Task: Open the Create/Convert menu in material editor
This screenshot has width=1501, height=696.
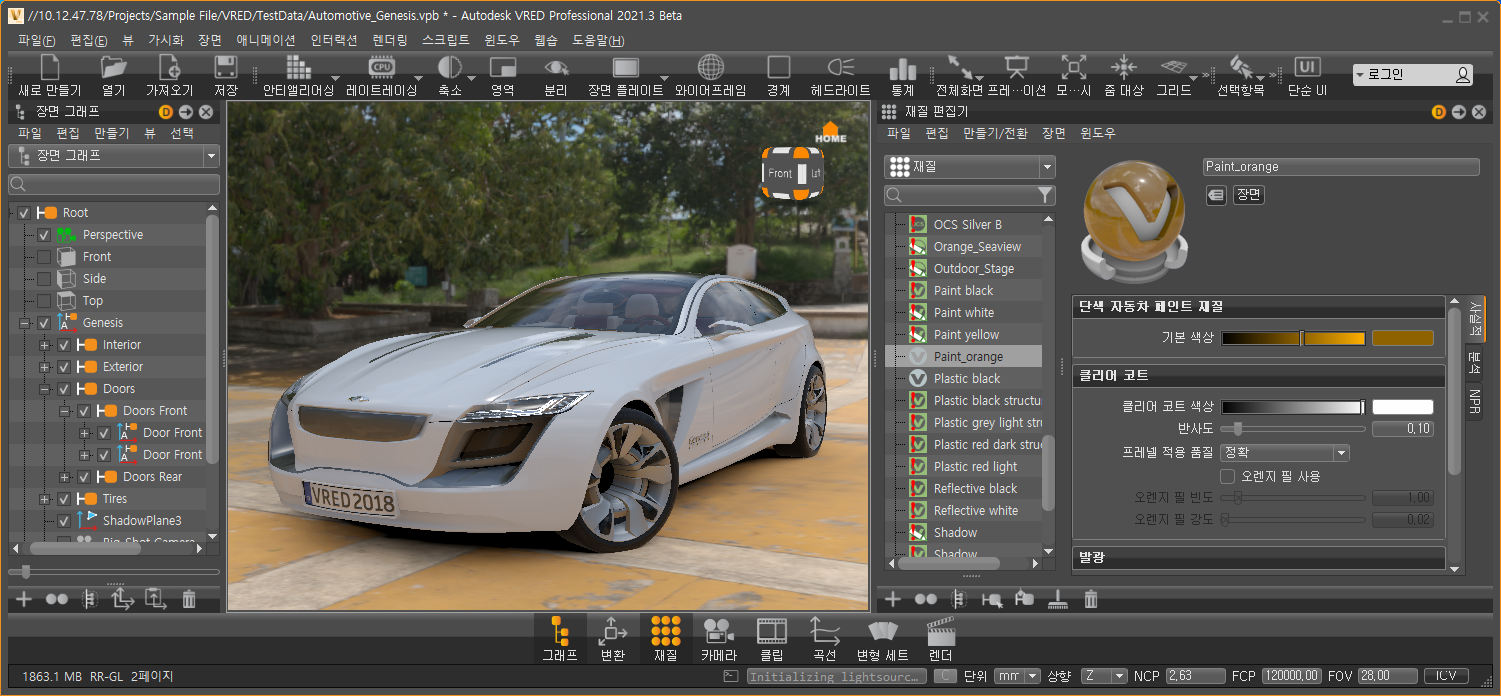Action: [x=995, y=133]
